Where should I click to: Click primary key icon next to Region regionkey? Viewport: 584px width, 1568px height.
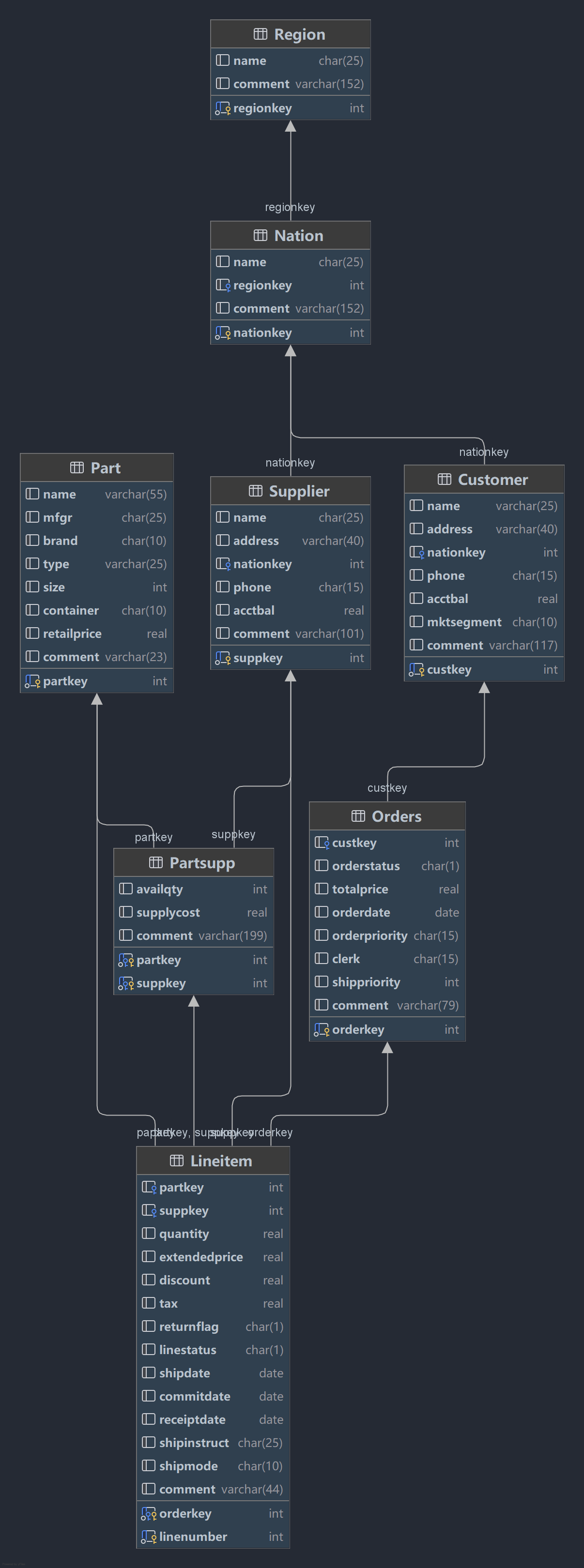pyautogui.click(x=222, y=108)
